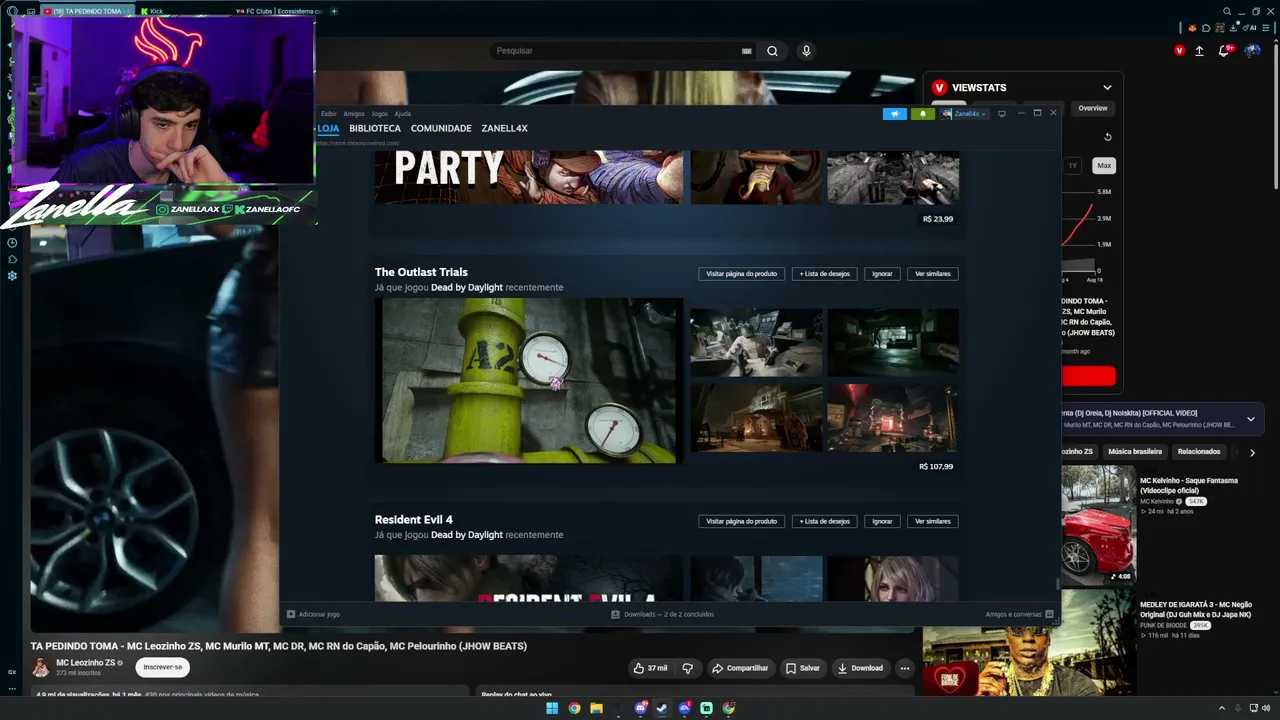
Task: Go to BIBLIOTECA in Steam
Action: tap(375, 128)
